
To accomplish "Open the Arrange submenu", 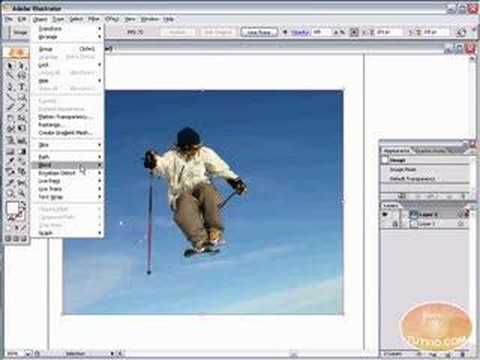I will [67, 37].
